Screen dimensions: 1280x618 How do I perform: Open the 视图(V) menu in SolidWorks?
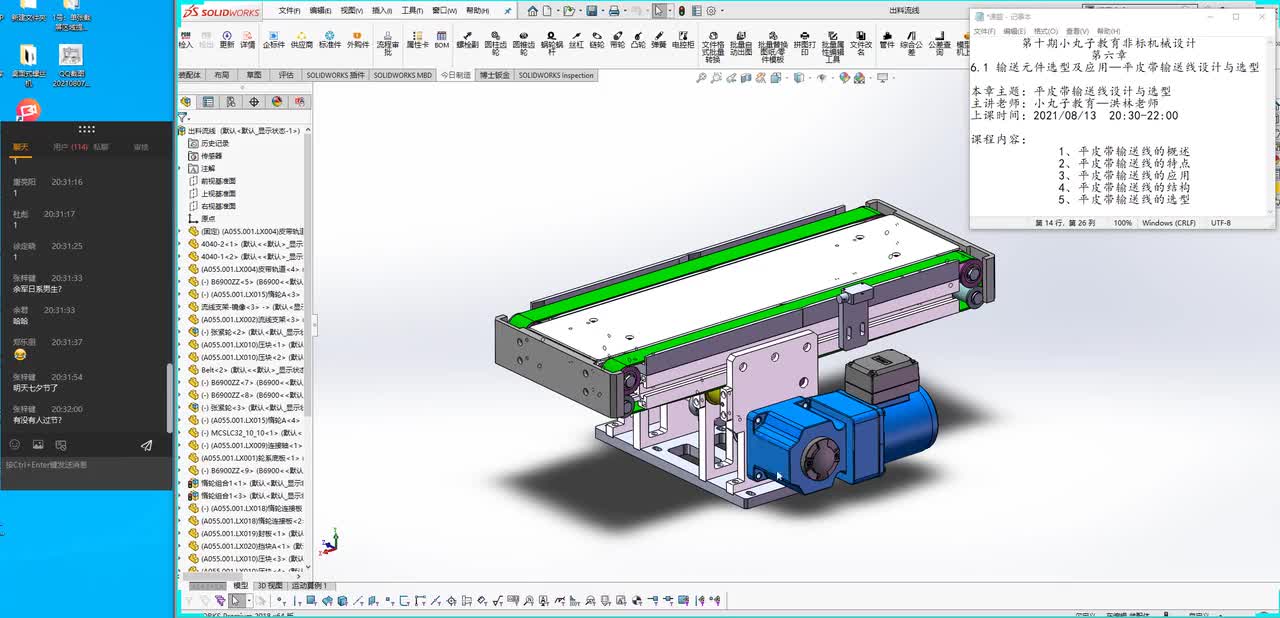(x=351, y=11)
